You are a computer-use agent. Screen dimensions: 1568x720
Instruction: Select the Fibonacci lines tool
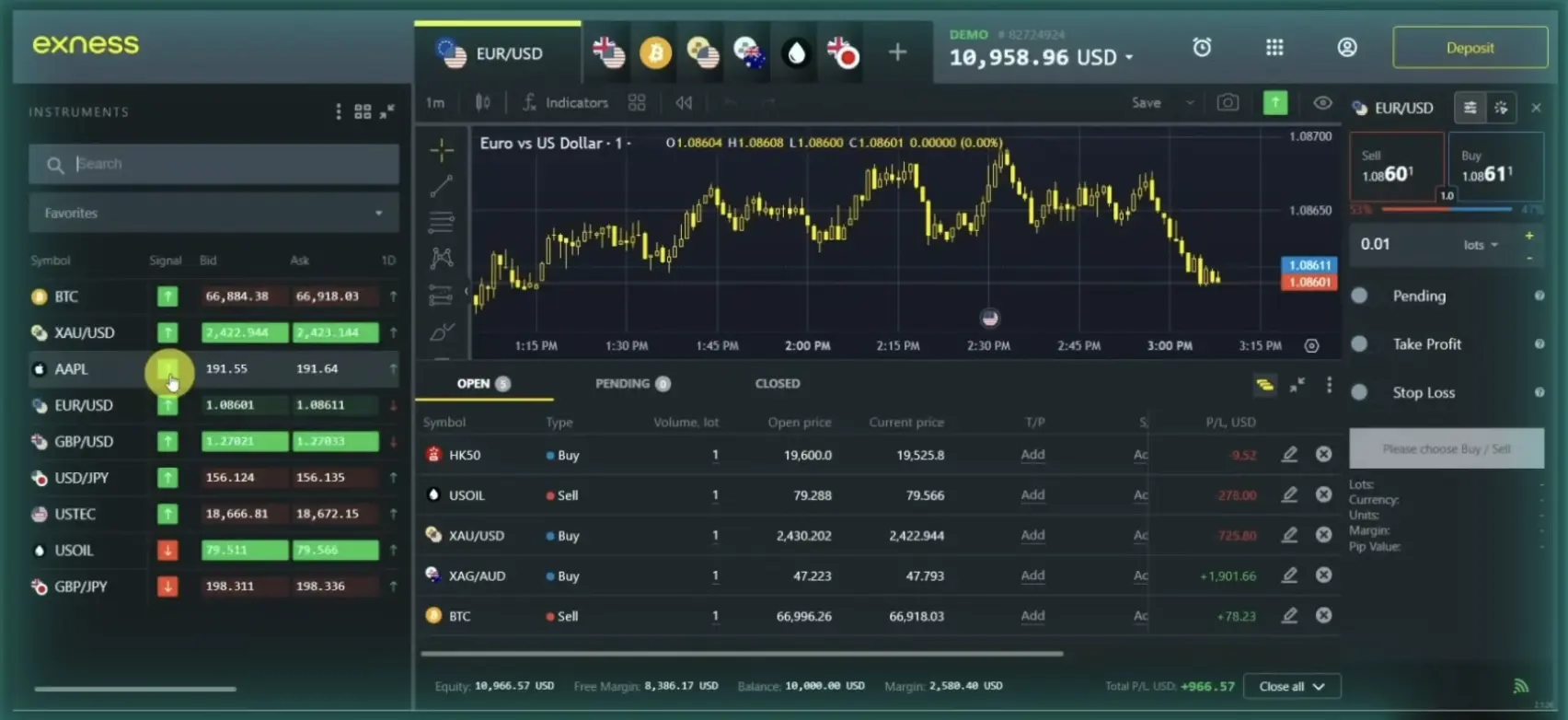[442, 222]
